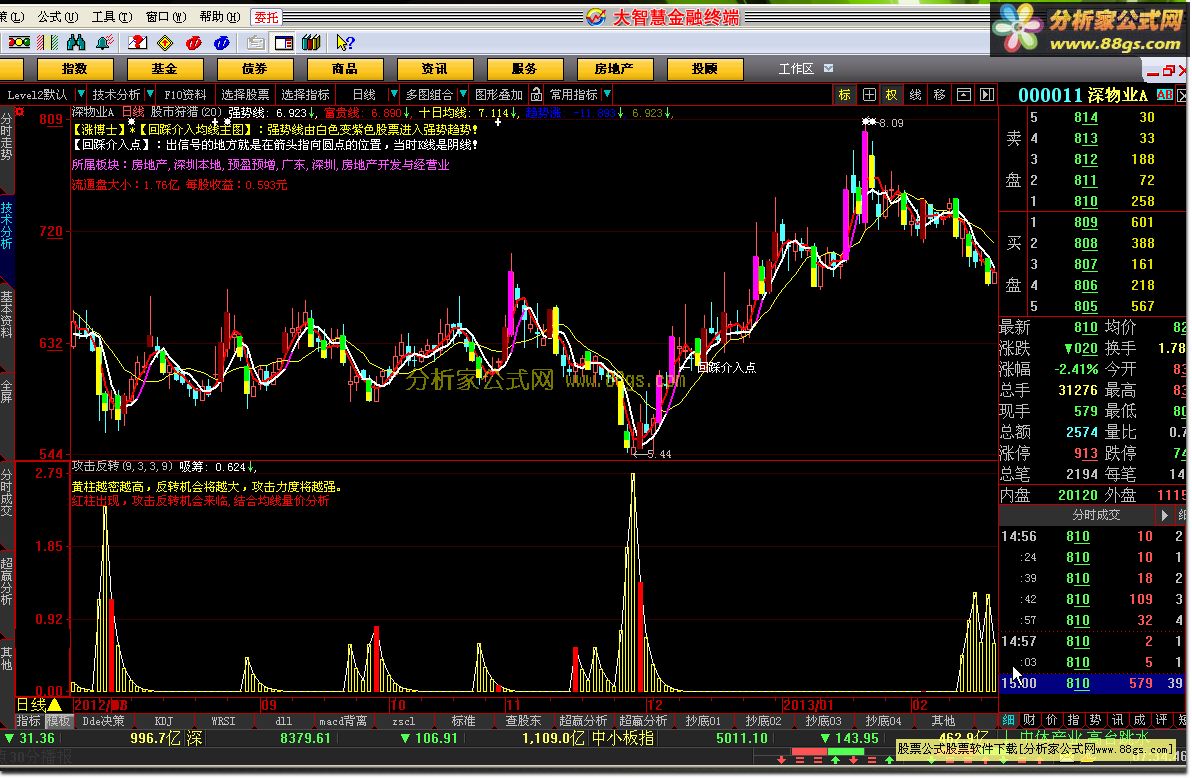1192x778 pixels.
Task: Toggle the 移 move button
Action: click(940, 94)
